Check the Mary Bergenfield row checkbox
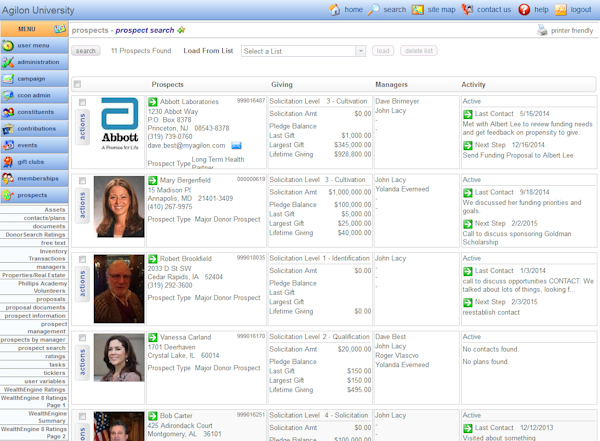Screen dimensions: 600x441 [x=82, y=181]
